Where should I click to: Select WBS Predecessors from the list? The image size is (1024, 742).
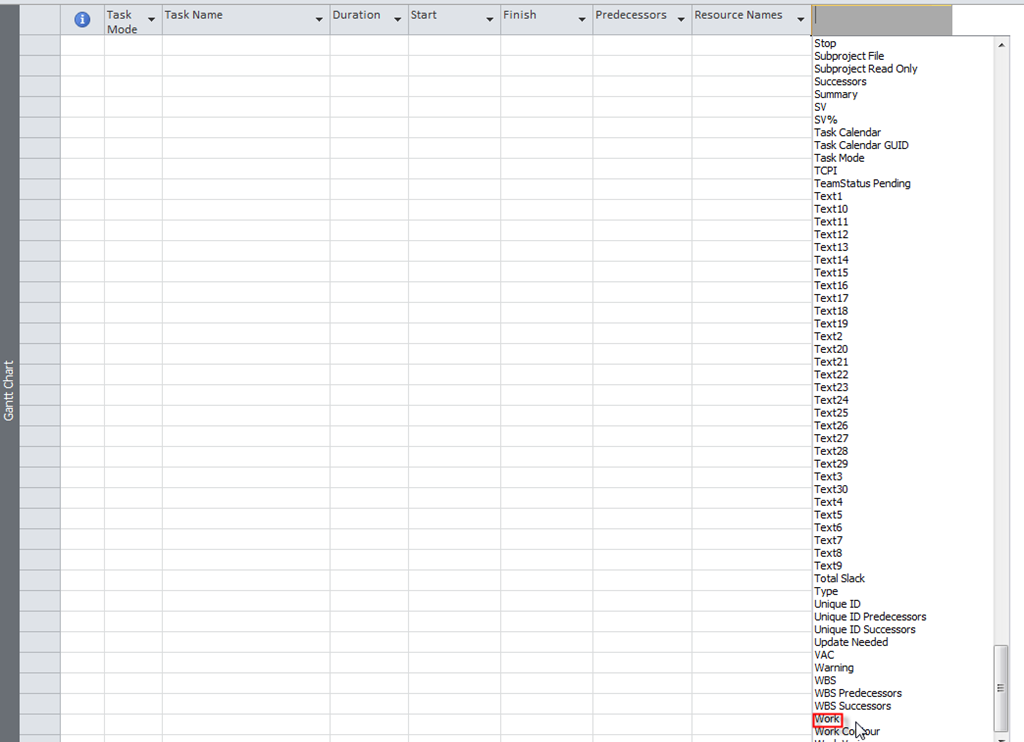coord(857,693)
